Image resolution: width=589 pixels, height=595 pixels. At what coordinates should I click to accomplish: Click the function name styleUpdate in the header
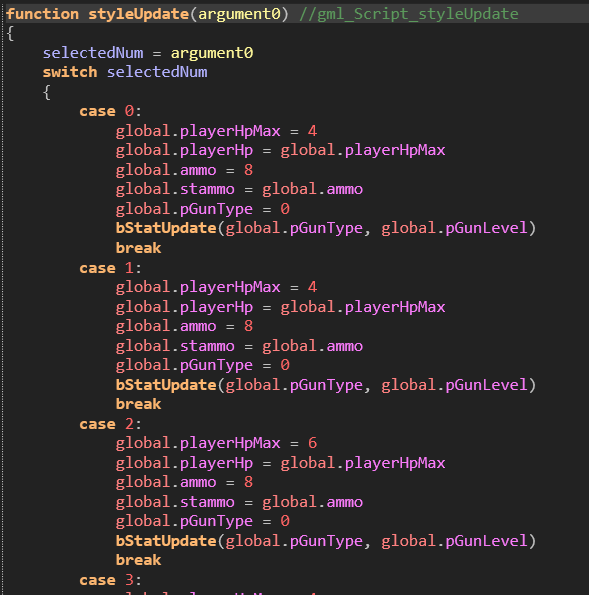tap(139, 14)
